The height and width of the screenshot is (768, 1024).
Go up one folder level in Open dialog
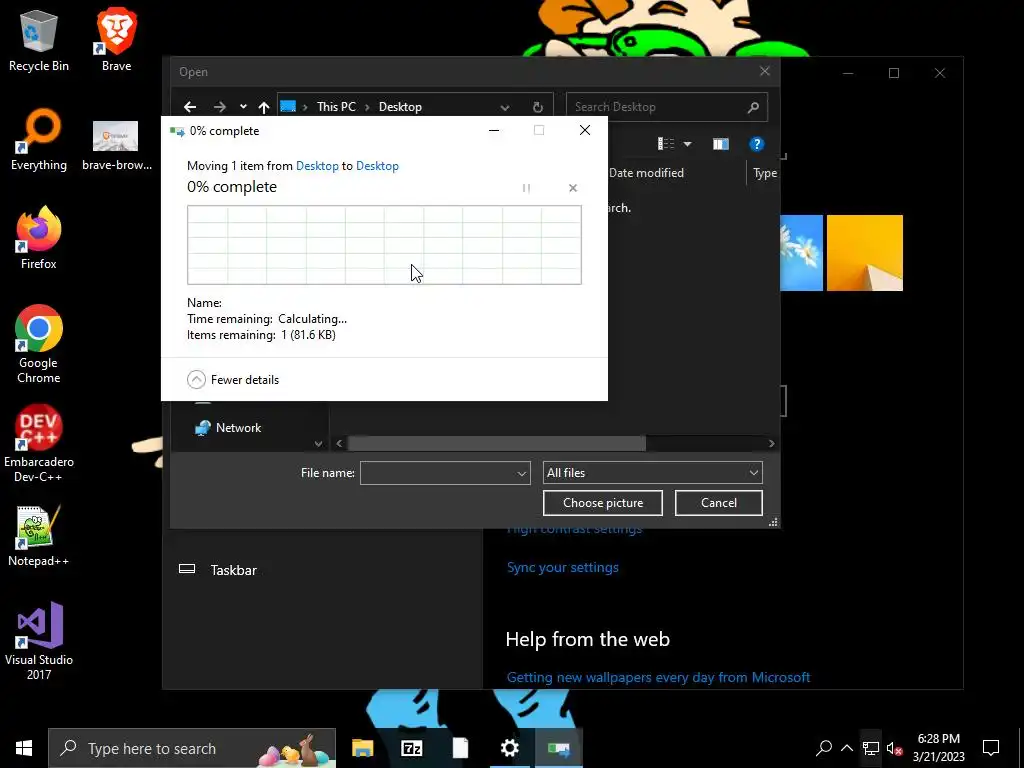pos(264,107)
